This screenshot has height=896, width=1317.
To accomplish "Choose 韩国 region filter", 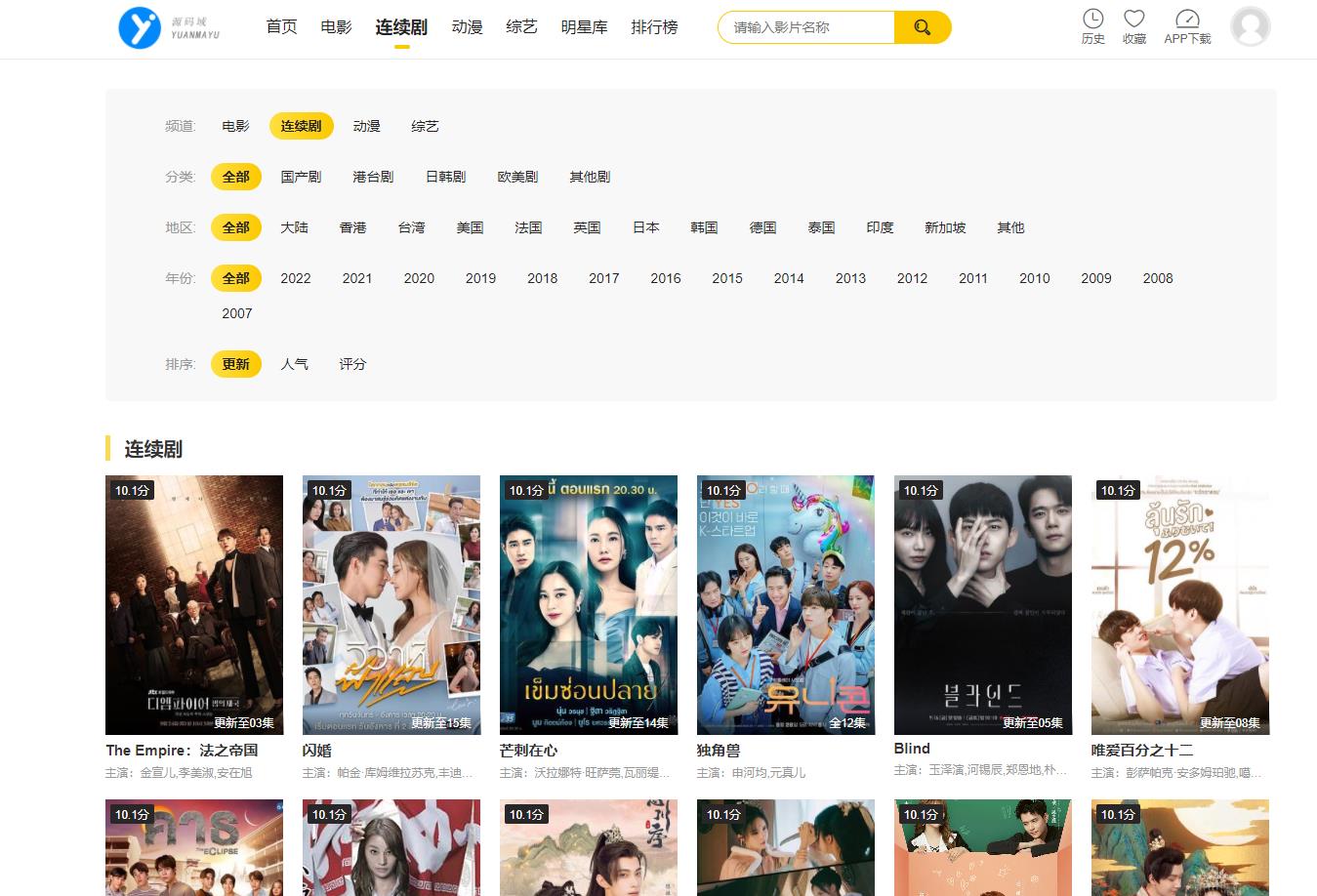I will 704,227.
